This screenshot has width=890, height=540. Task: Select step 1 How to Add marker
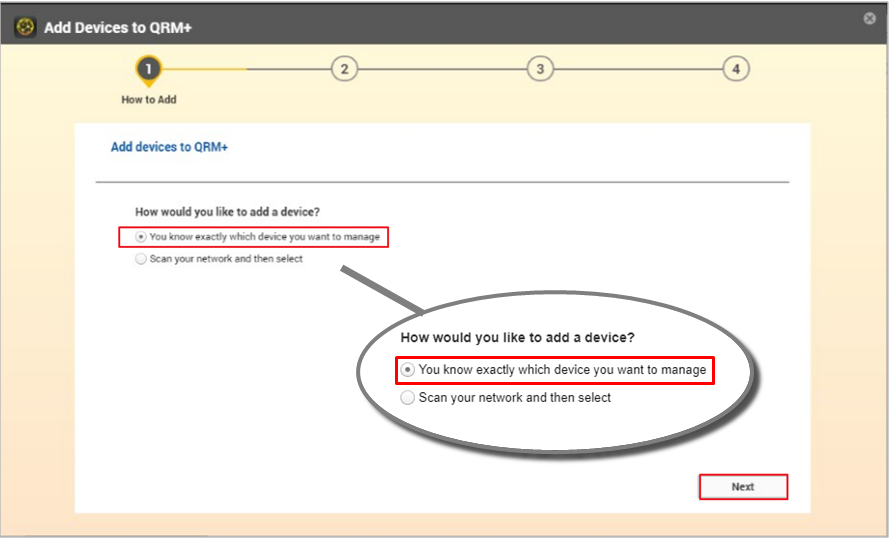(x=148, y=70)
